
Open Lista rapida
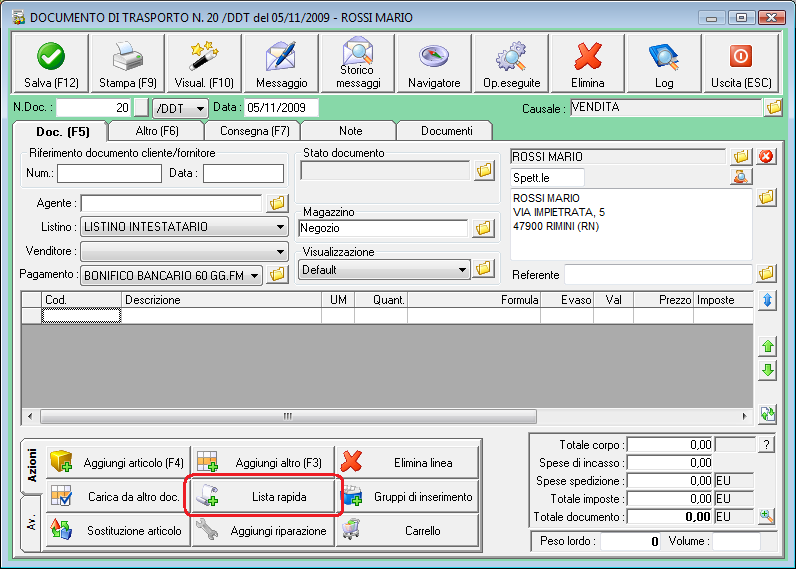263,496
